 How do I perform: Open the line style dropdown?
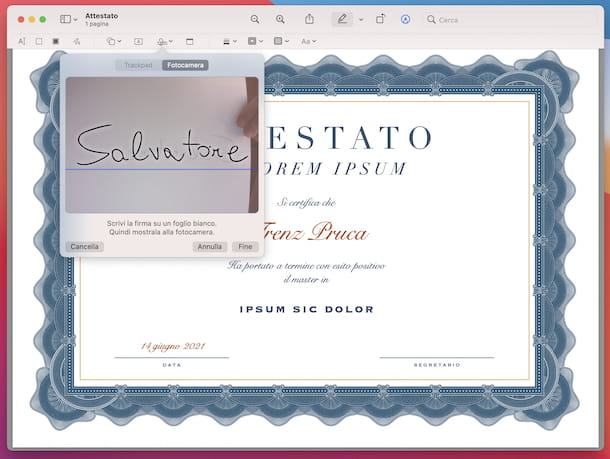(229, 41)
